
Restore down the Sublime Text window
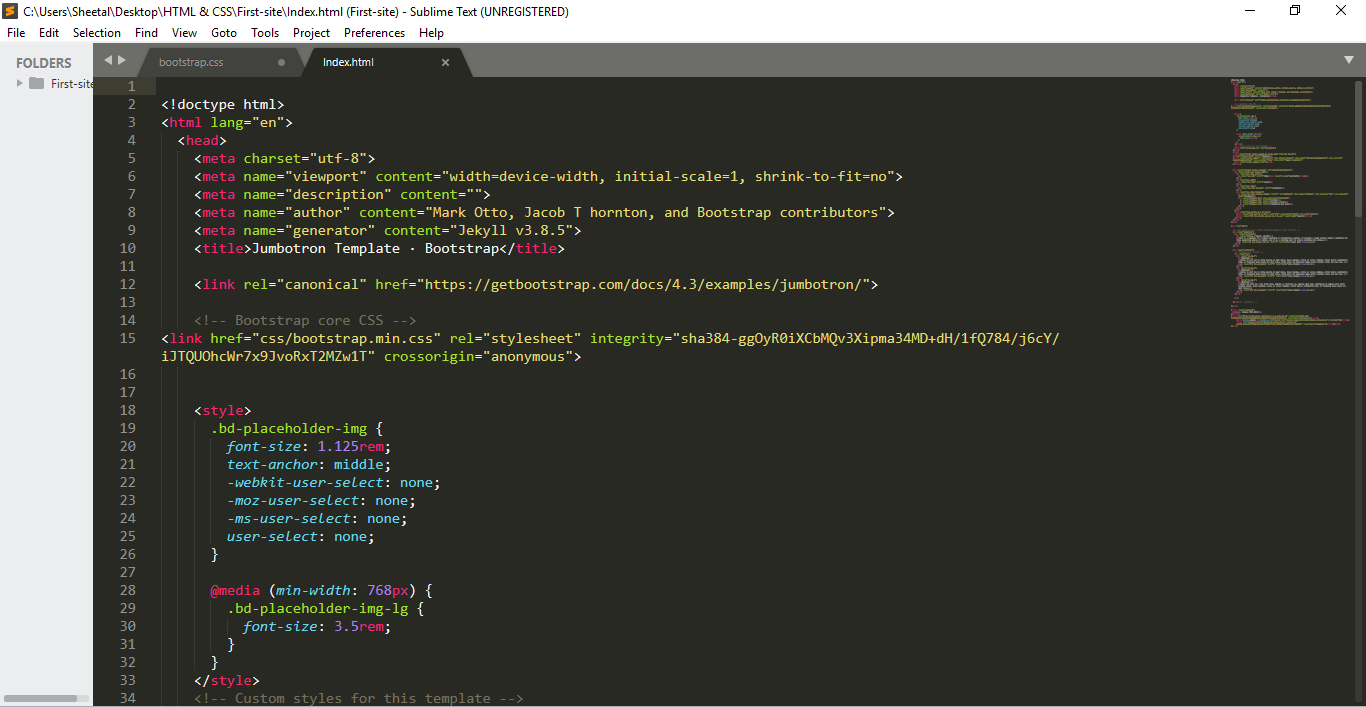coord(1295,11)
